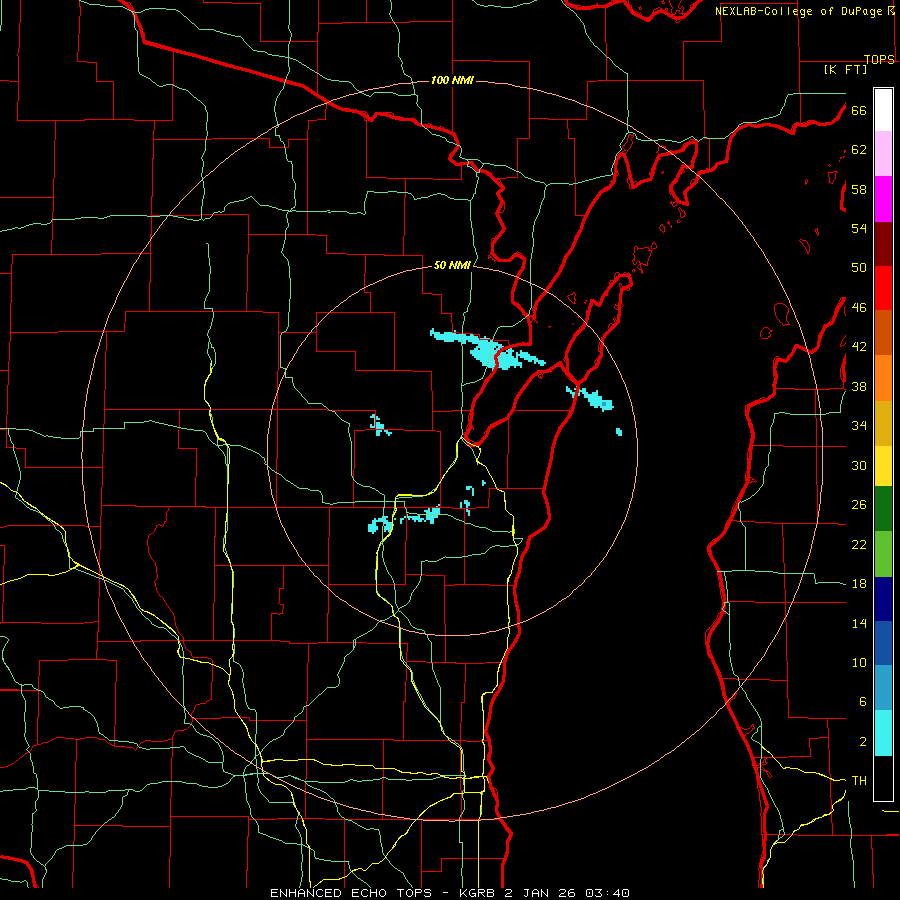This screenshot has width=900, height=900.
Task: Click the "10" legend value
Action: click(859, 662)
